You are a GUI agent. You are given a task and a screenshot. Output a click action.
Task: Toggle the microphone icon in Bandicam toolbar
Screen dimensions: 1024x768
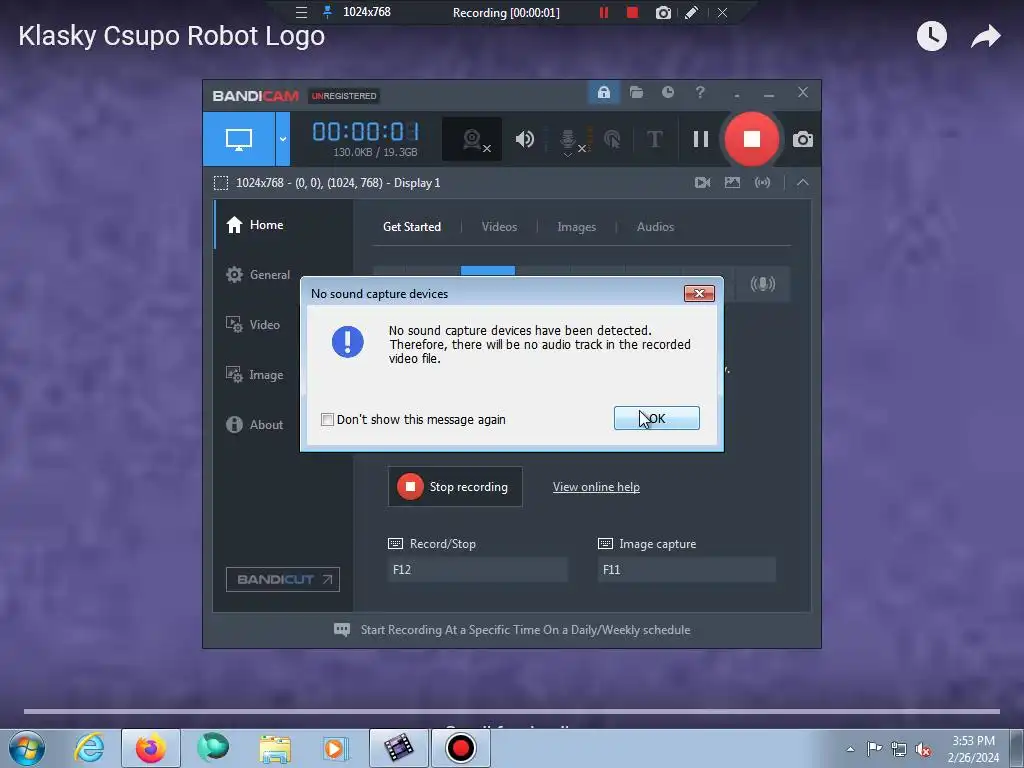569,140
